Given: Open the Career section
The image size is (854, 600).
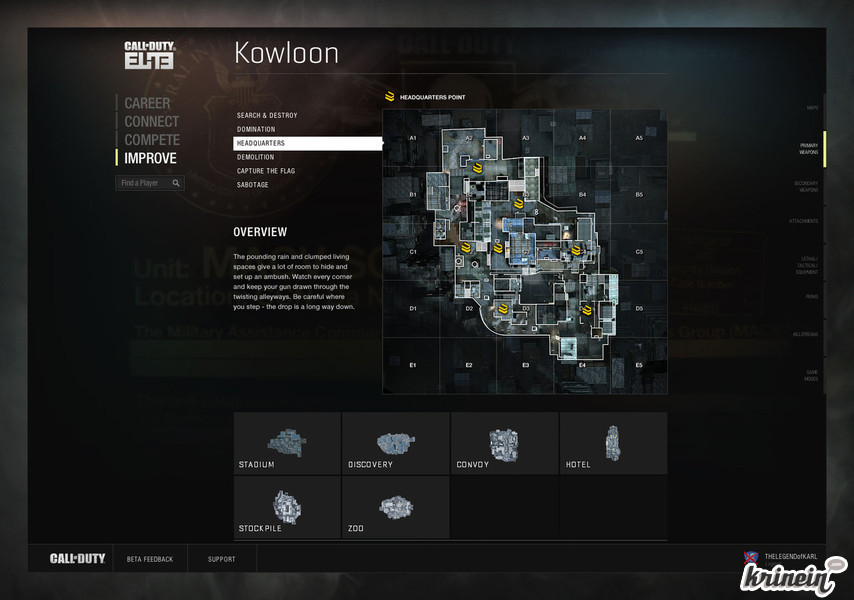Looking at the screenshot, I should (147, 103).
